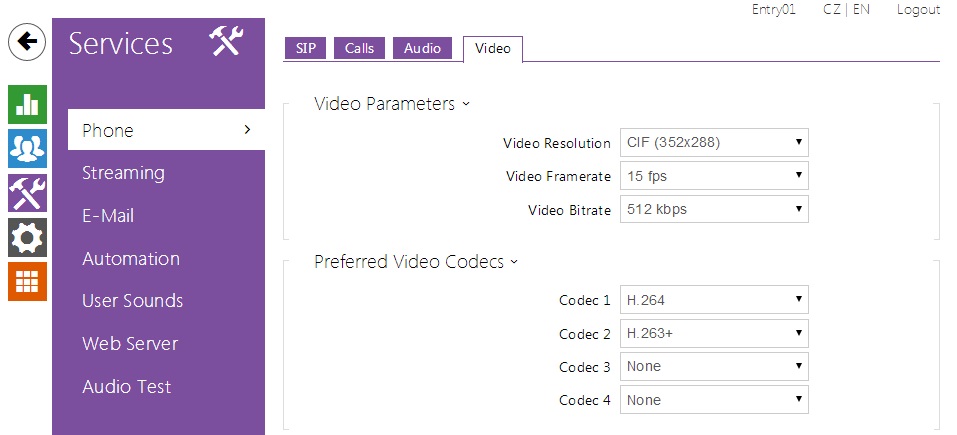Click the back arrow icon
Screen dimensions: 957x435
point(27,42)
